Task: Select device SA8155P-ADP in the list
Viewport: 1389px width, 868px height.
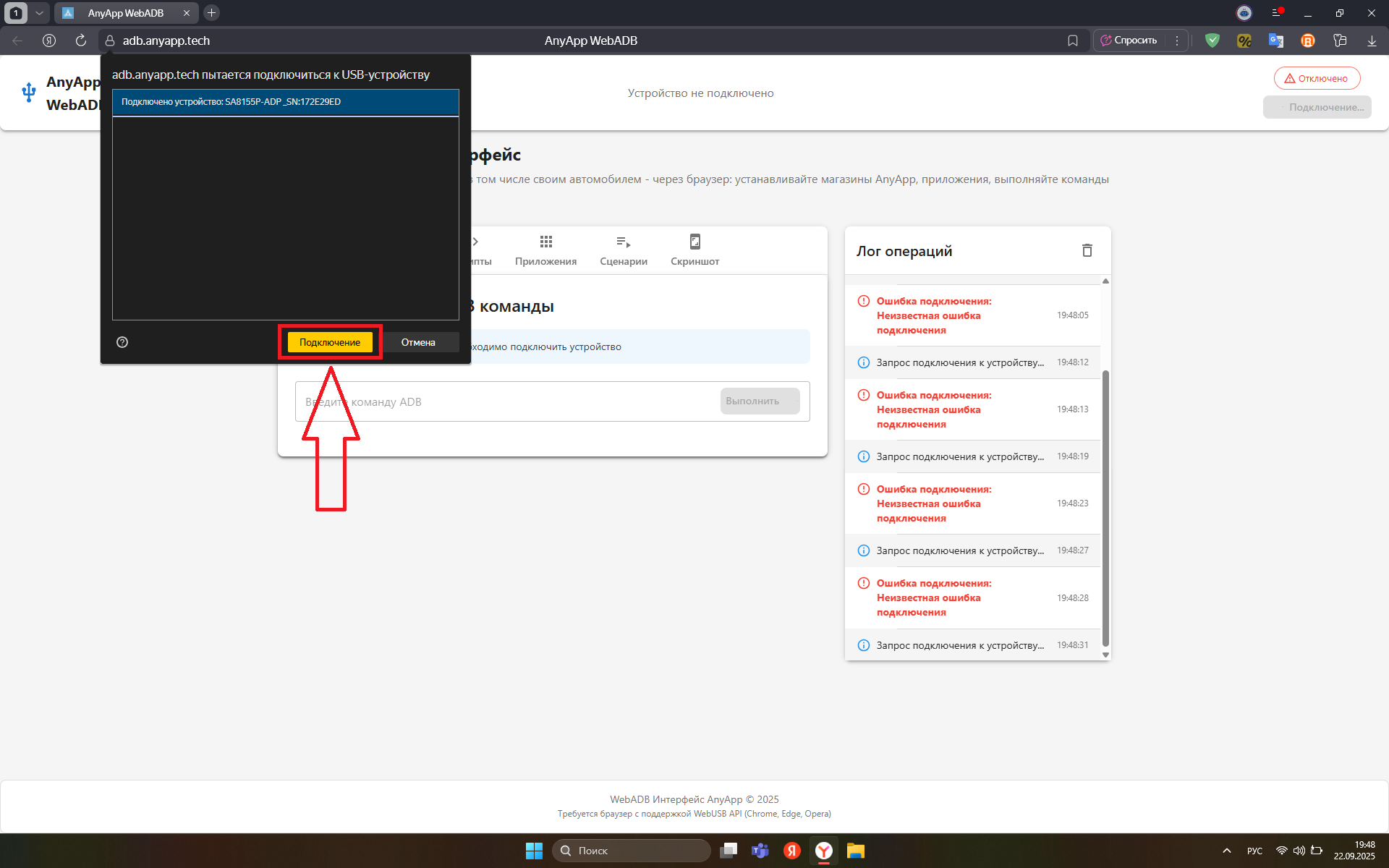Action: click(x=285, y=102)
